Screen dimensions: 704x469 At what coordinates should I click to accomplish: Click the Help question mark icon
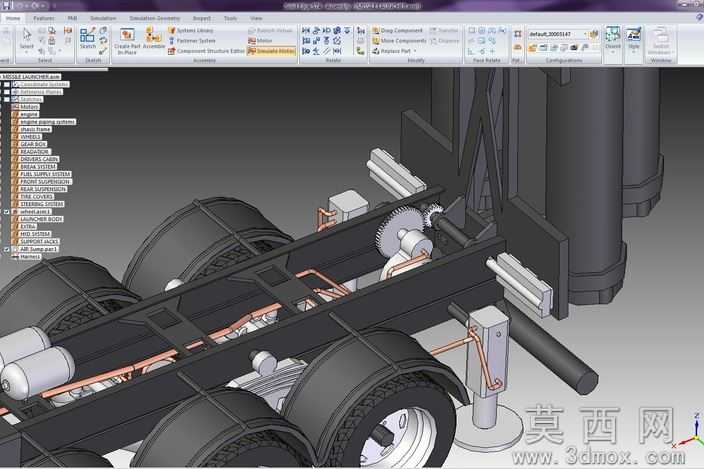(699, 18)
